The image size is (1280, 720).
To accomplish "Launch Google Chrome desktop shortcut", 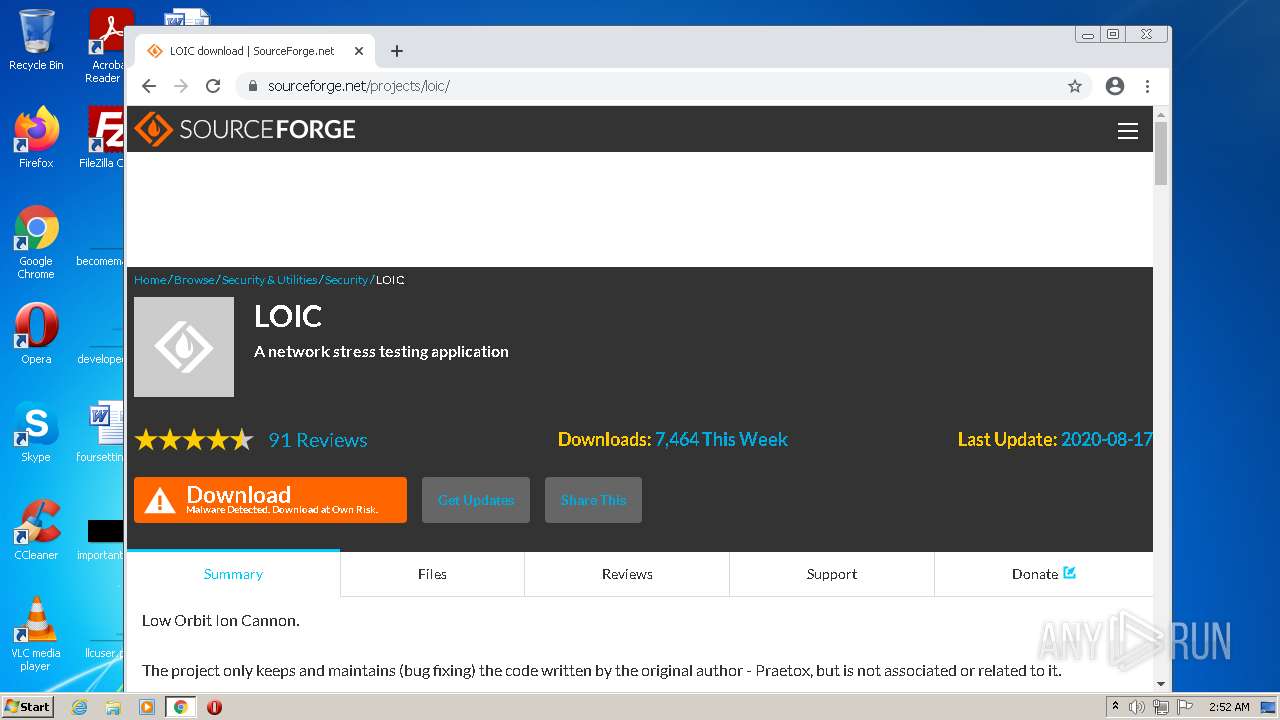I will [x=36, y=243].
